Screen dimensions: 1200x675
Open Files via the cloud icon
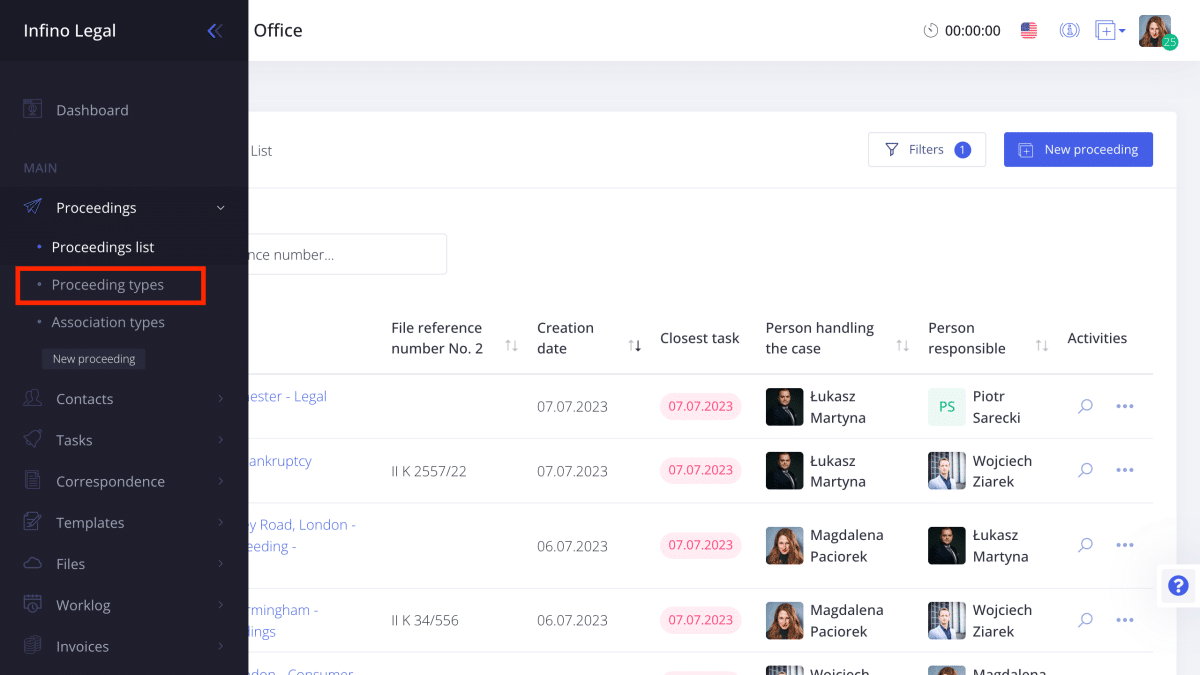click(x=34, y=563)
